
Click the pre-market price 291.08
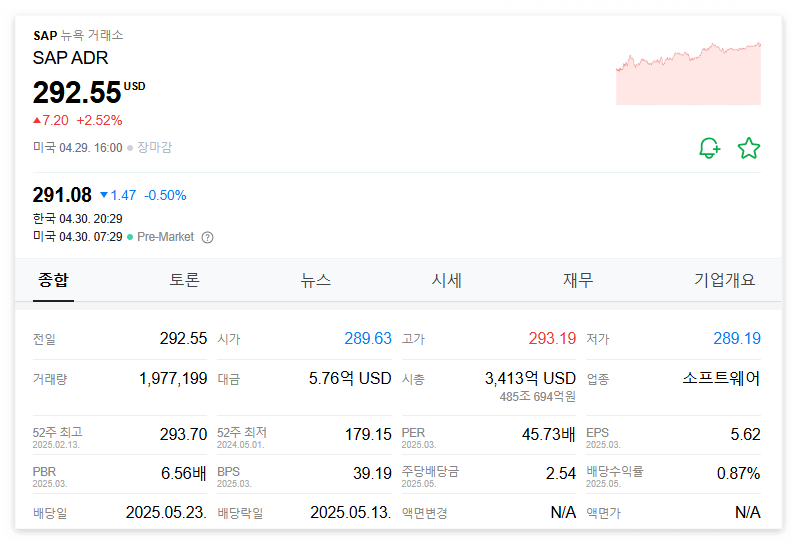coord(62,195)
